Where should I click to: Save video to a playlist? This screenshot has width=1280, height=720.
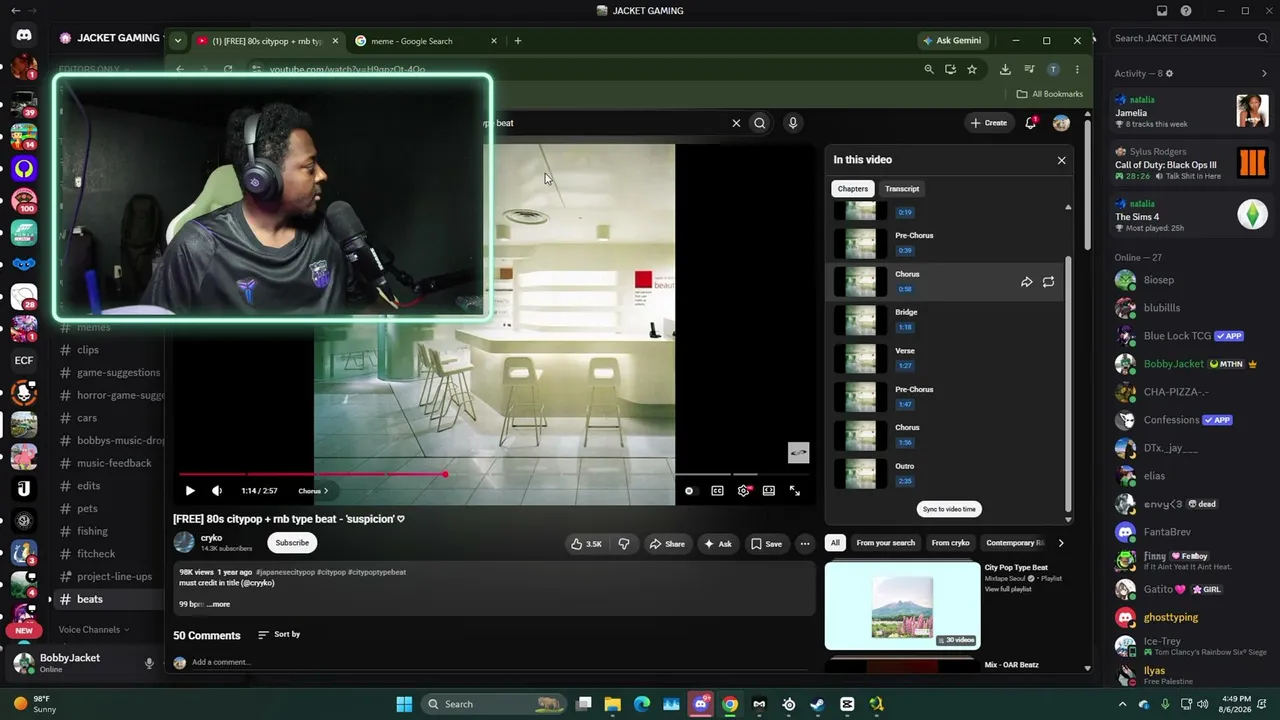[x=767, y=544]
